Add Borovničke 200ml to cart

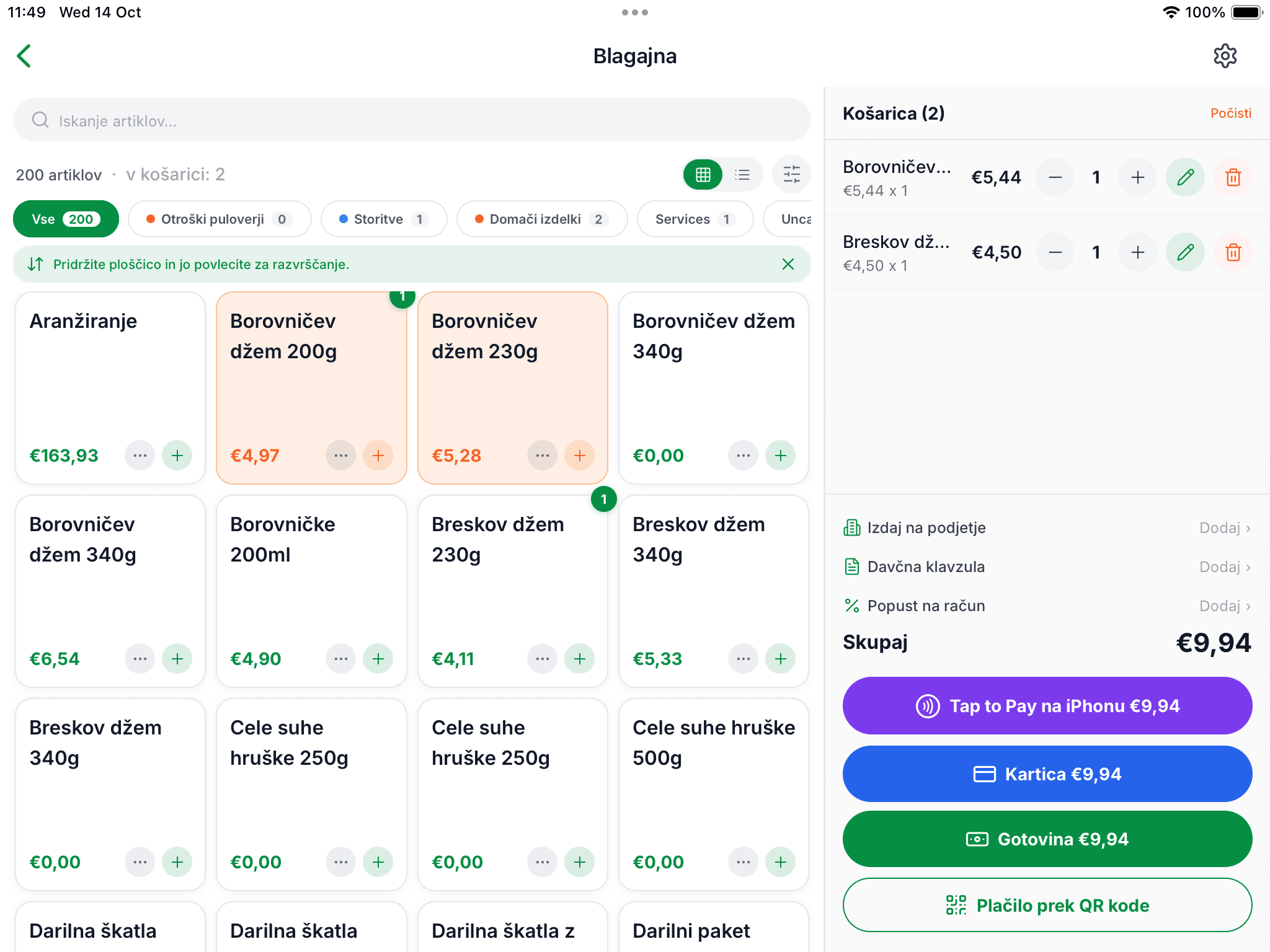coord(378,659)
